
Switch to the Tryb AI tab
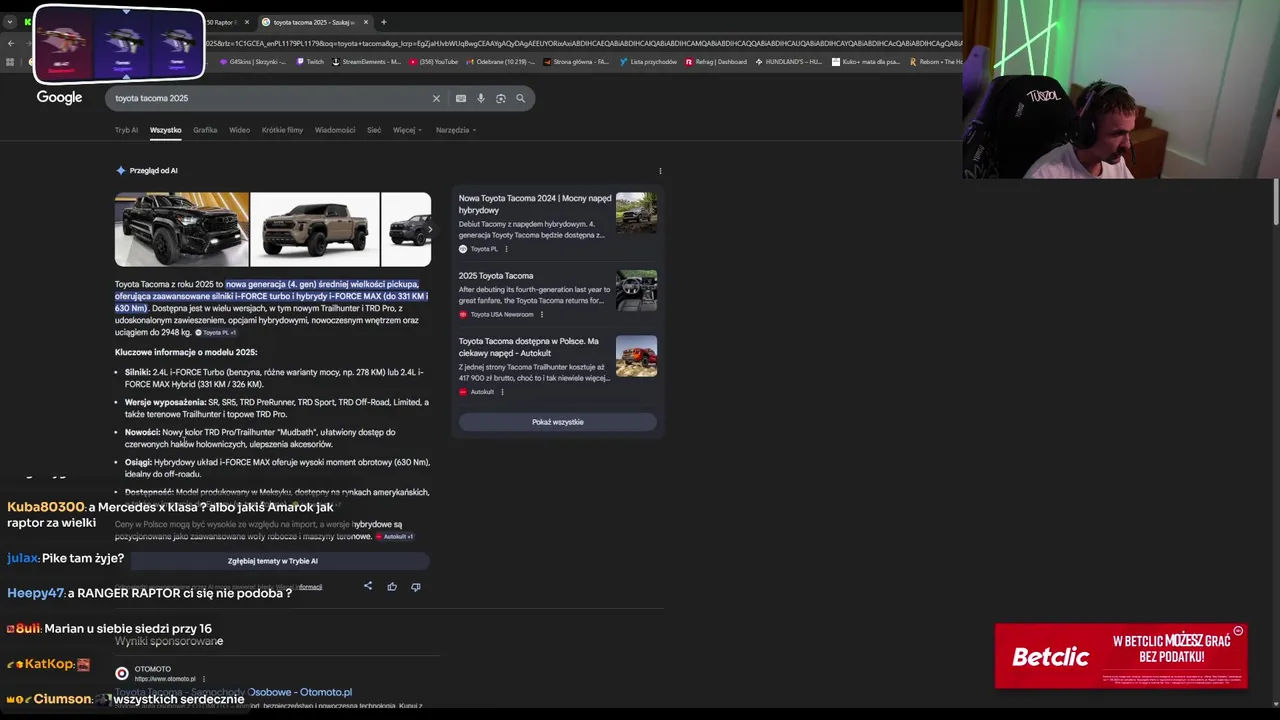pyautogui.click(x=126, y=130)
